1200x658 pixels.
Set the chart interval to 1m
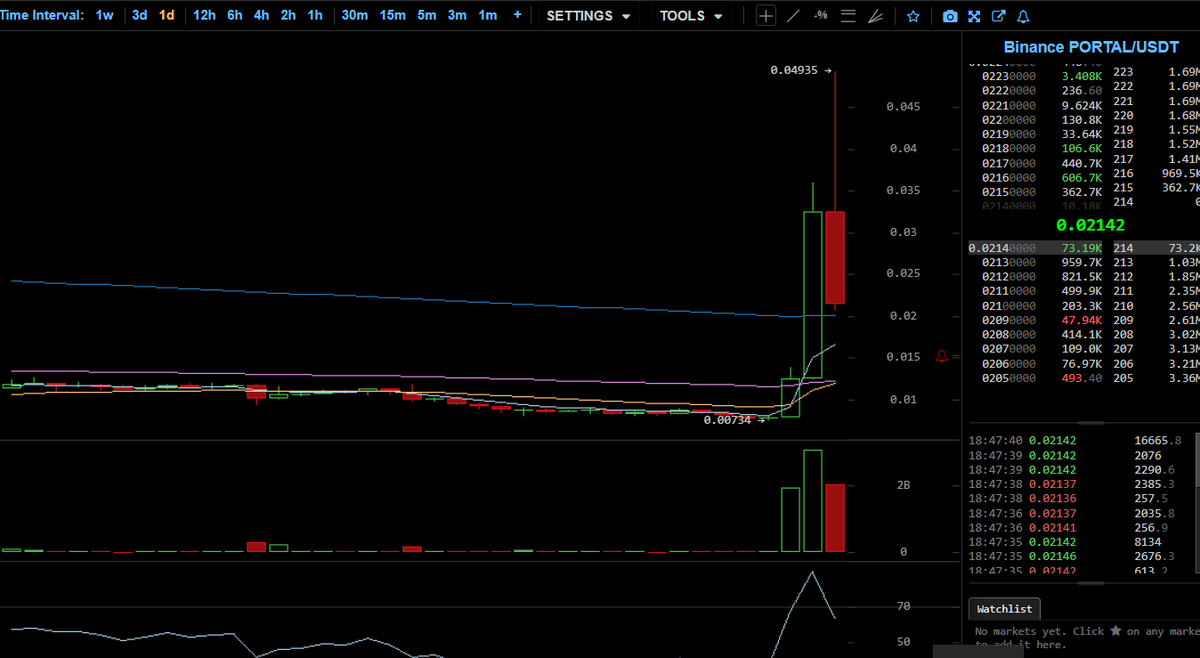point(488,15)
